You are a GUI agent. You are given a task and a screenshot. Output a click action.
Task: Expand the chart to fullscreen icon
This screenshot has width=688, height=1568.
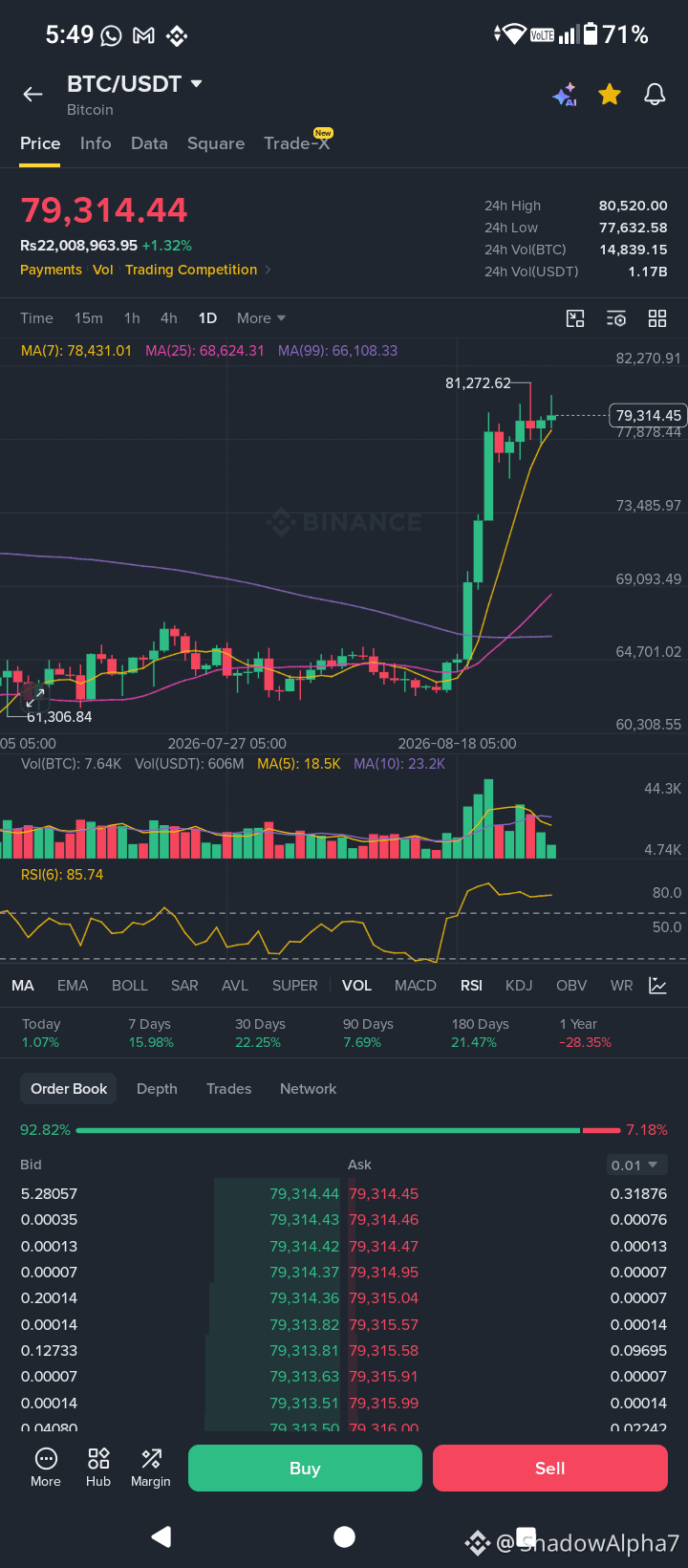(x=34, y=697)
